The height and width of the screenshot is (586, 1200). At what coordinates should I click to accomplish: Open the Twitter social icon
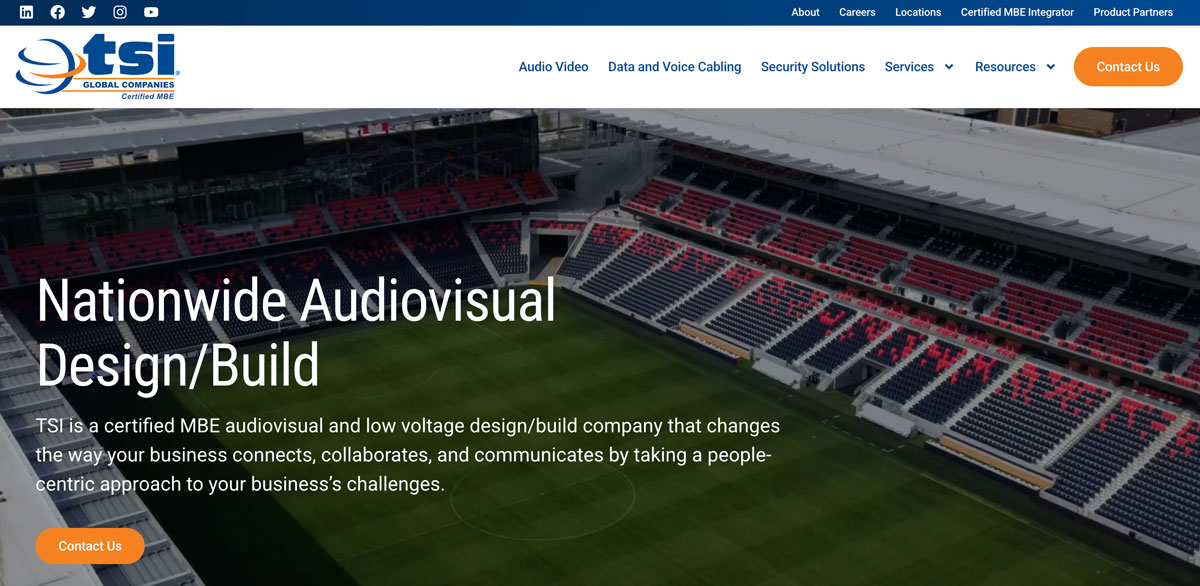click(x=88, y=12)
